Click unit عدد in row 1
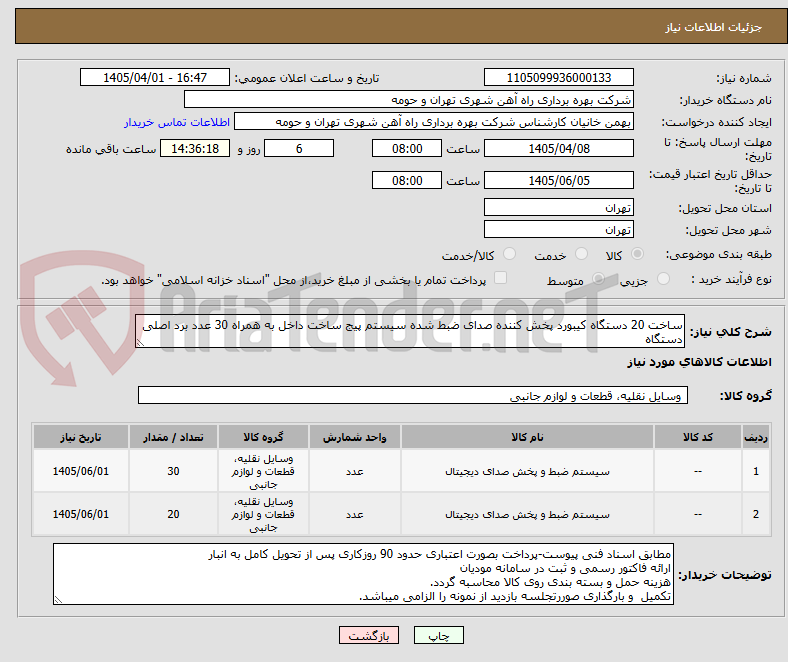788x662 pixels. pos(355,471)
